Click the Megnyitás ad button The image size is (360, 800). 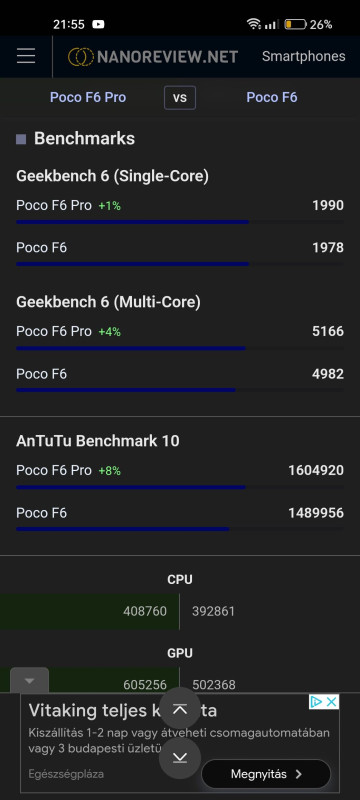pyautogui.click(x=266, y=774)
